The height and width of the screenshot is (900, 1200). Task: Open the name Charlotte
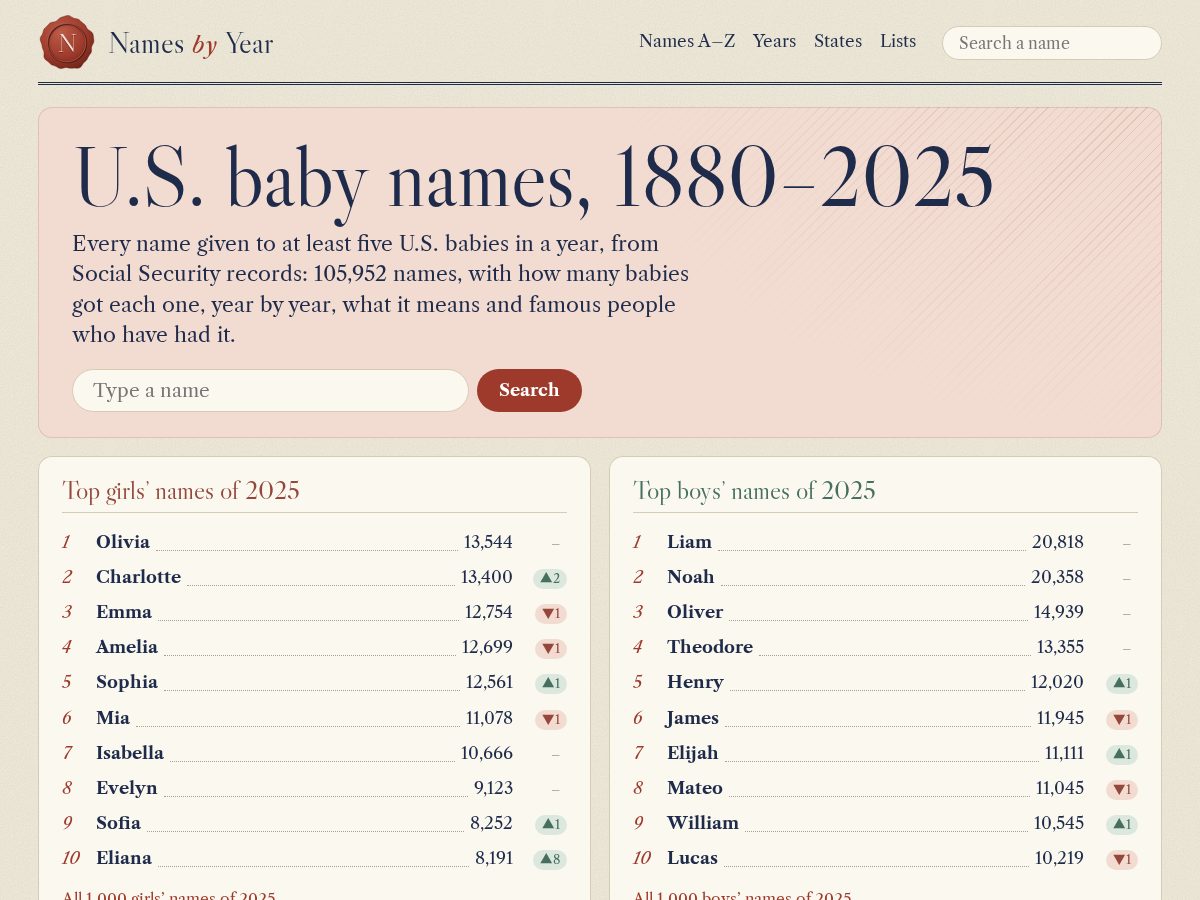(x=138, y=577)
